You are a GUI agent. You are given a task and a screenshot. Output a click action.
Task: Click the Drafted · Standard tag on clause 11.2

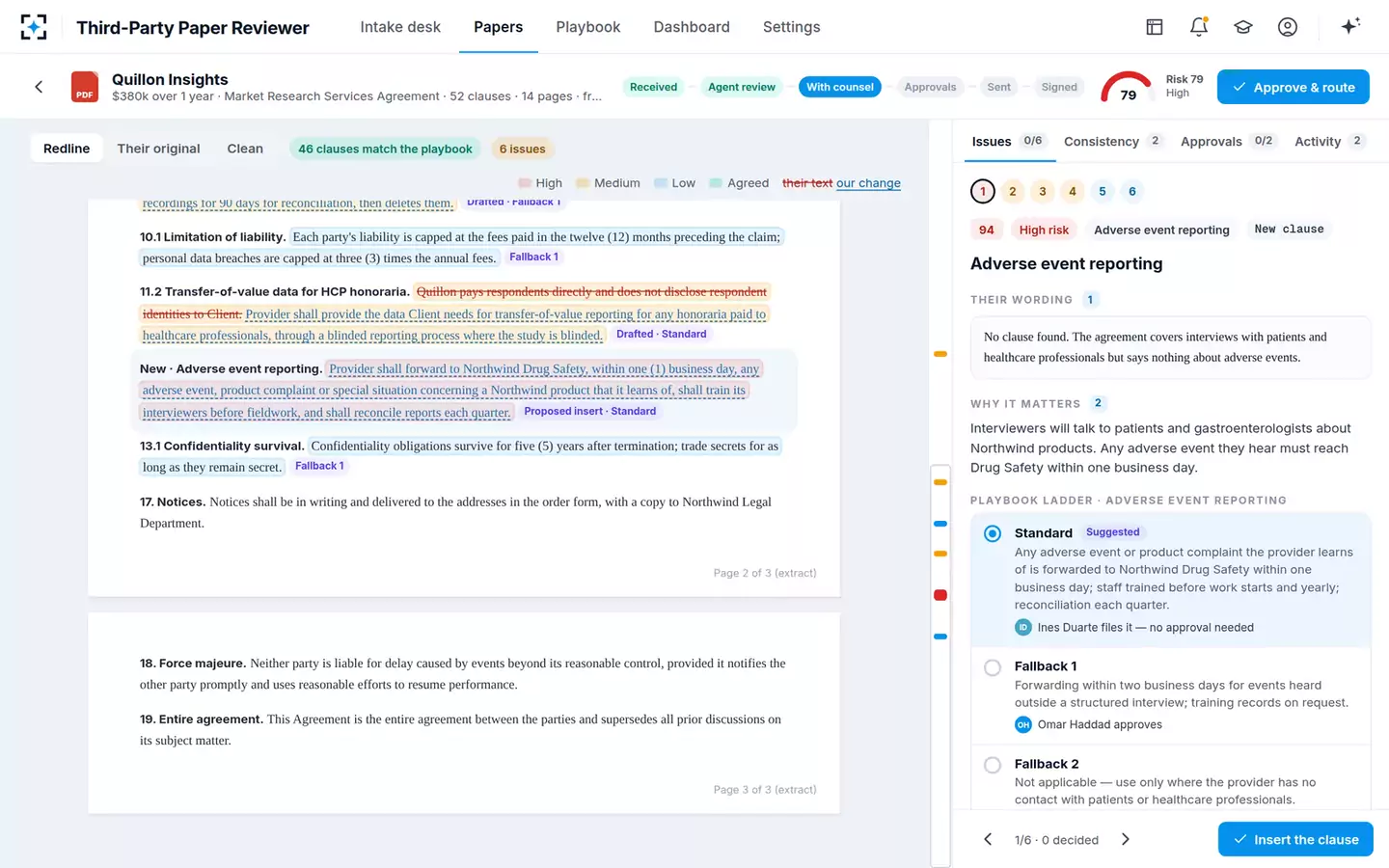(661, 334)
